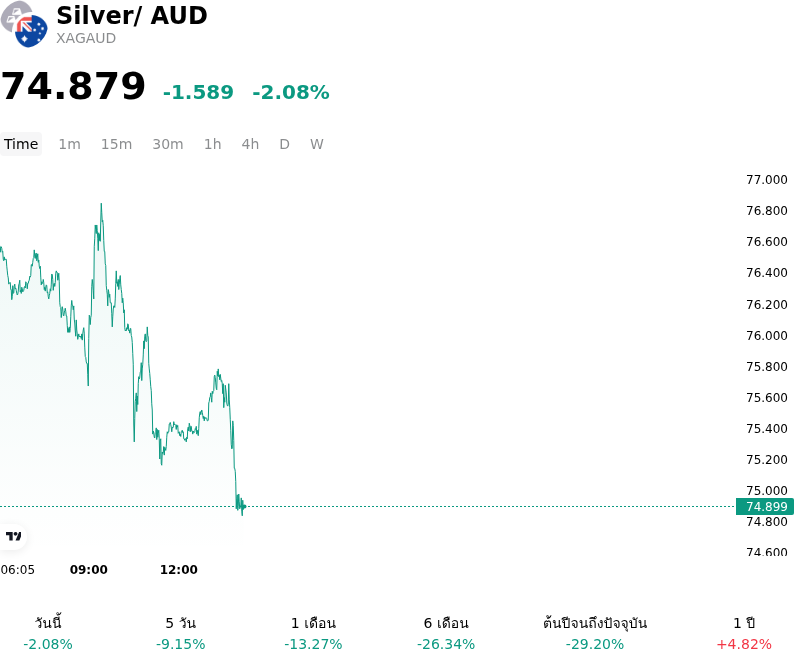Select the 1 ปี range

(744, 633)
